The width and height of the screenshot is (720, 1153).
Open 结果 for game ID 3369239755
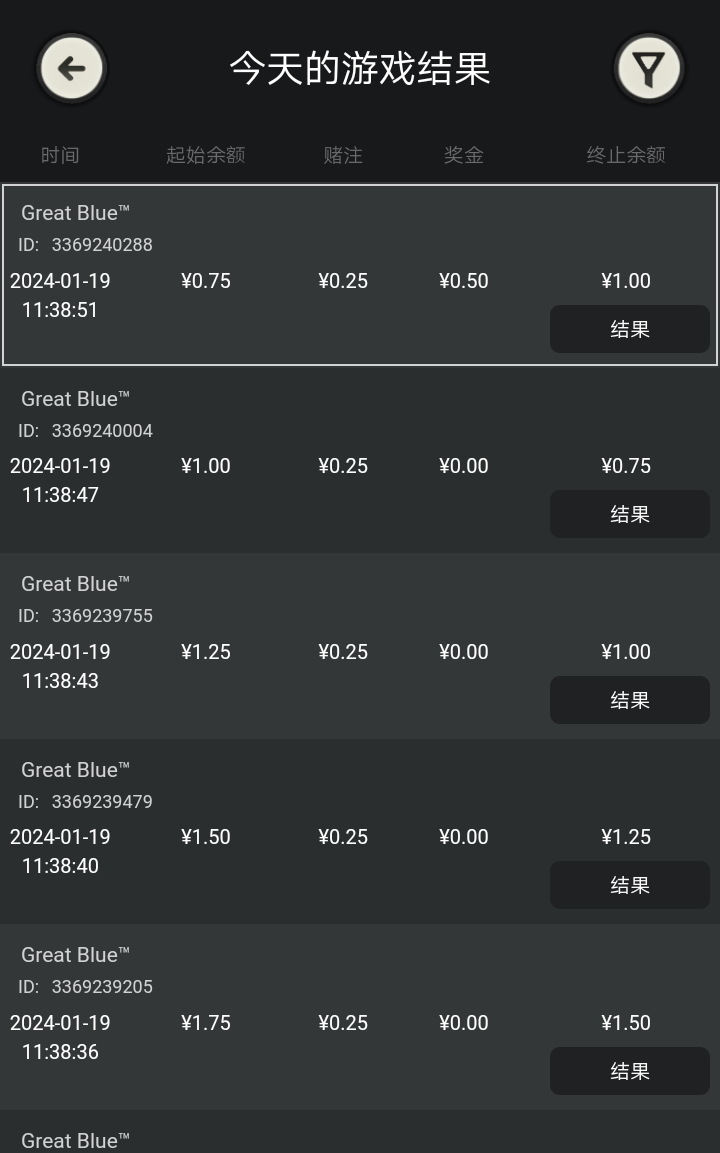(630, 700)
